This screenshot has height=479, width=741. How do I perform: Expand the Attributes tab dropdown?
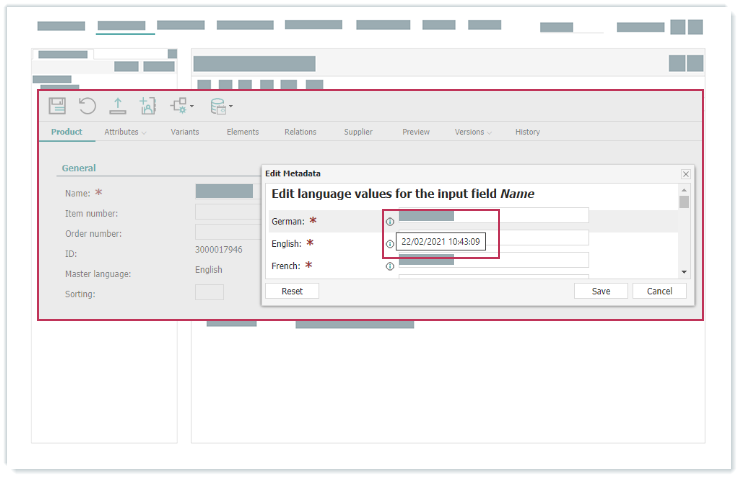[125, 132]
